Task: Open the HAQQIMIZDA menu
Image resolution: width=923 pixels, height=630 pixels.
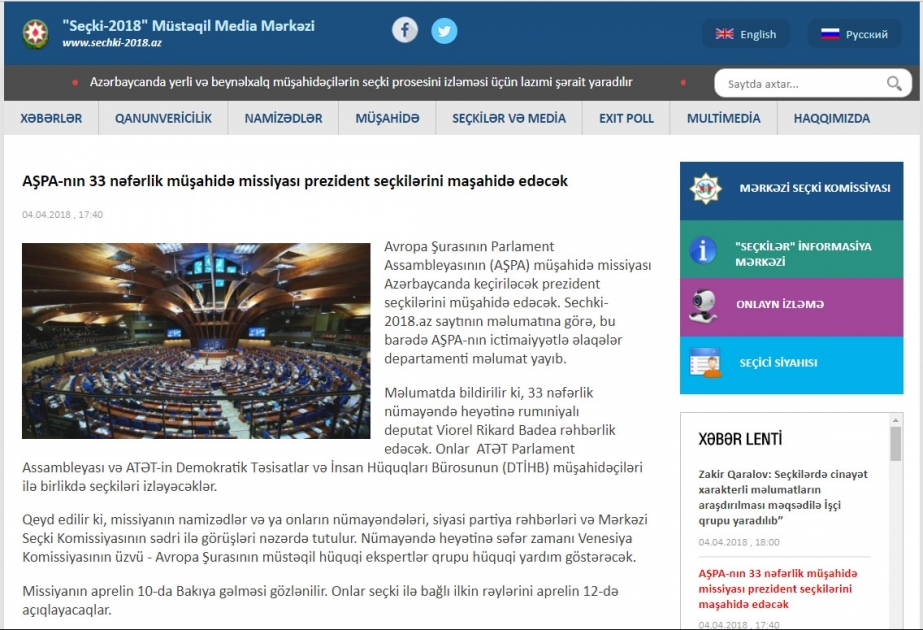Action: (x=832, y=118)
